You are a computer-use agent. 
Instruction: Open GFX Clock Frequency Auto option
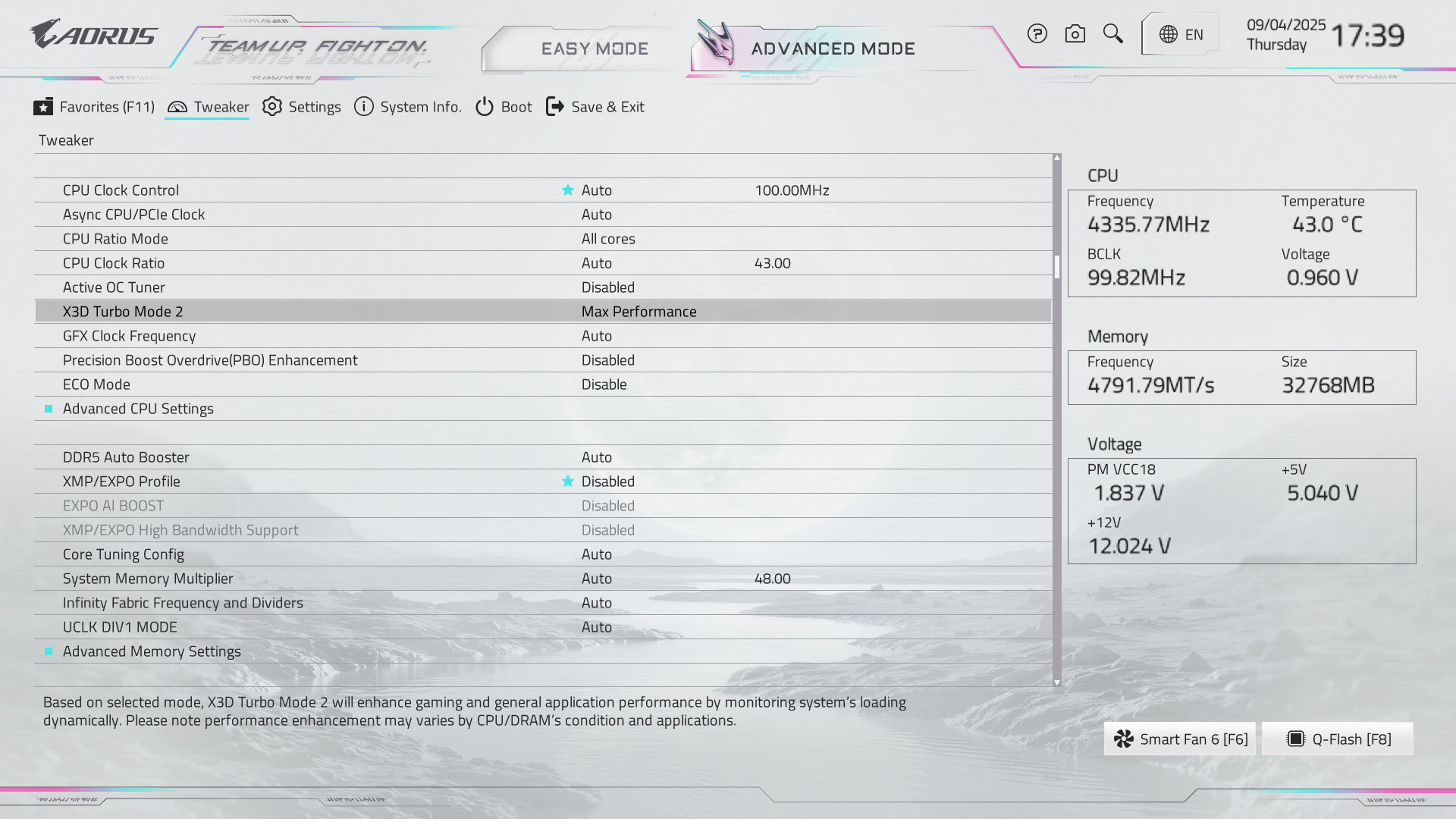[x=597, y=336]
